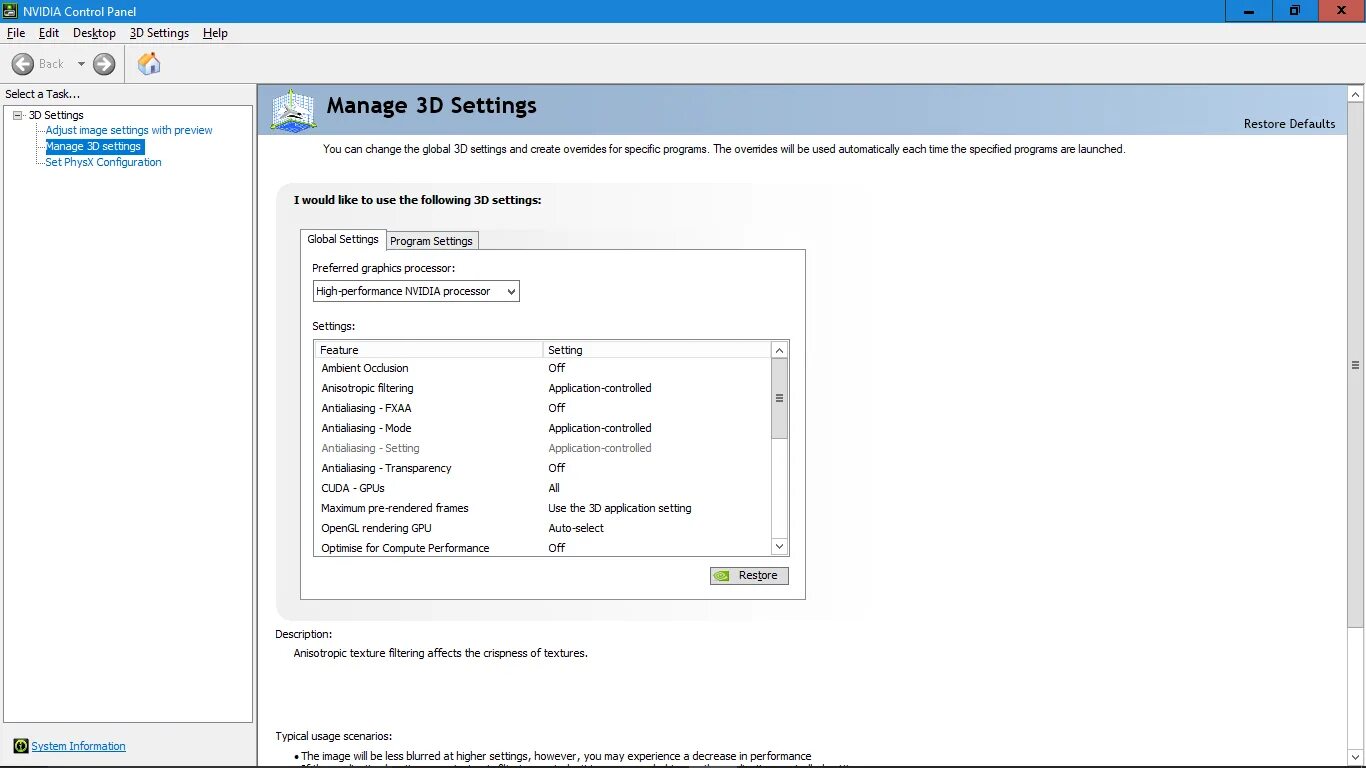Select Set PhysX Configuration tree item
This screenshot has height=768, width=1366.
103,162
